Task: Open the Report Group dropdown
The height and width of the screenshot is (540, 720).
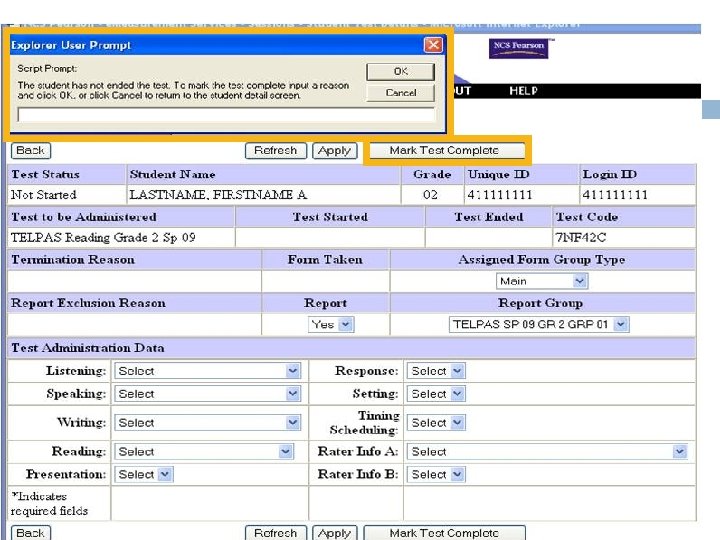Action: tap(539, 325)
